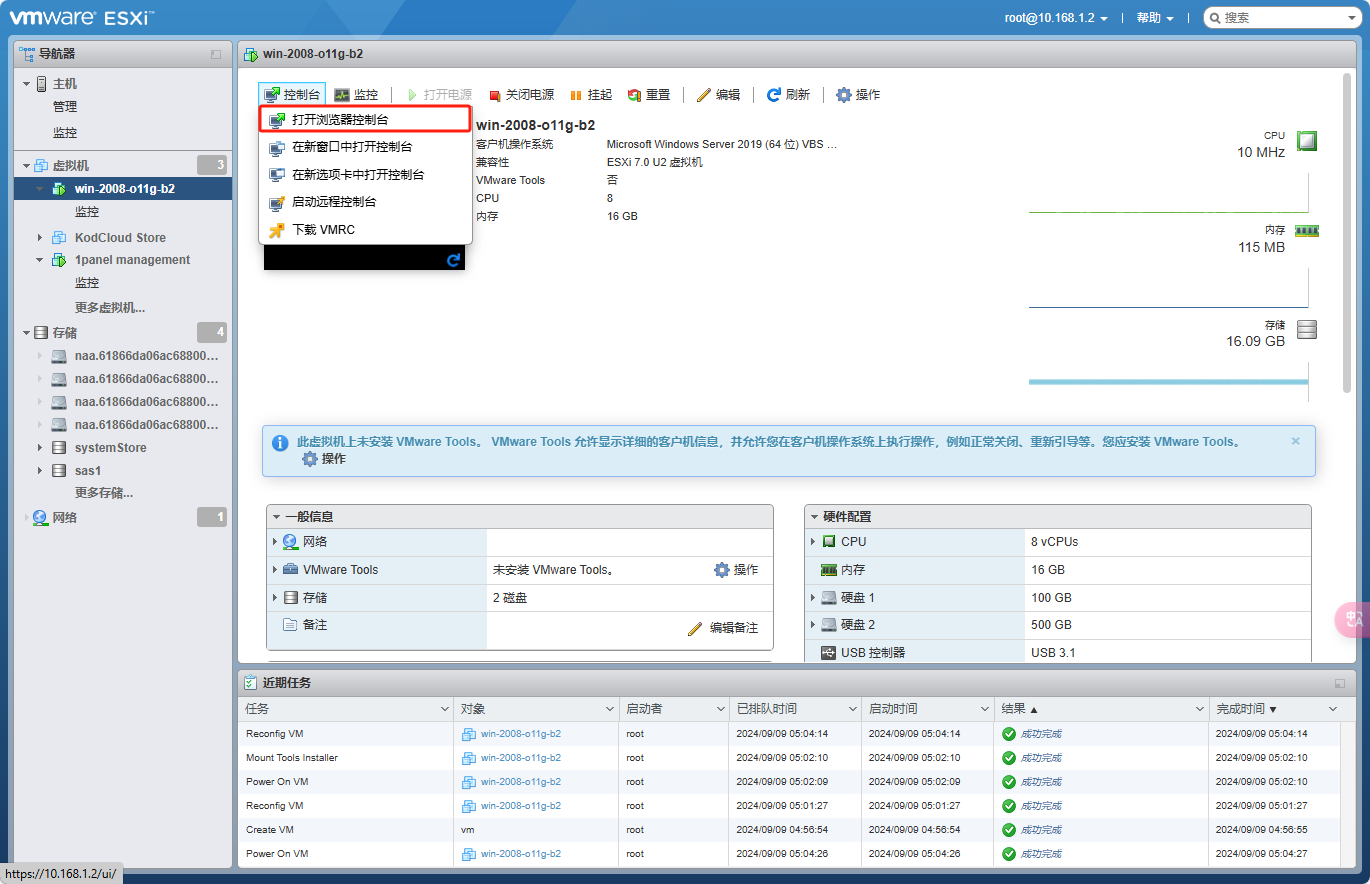Open the 对象 column header dropdown
The width and height of the screenshot is (1370, 884).
[x=610, y=709]
